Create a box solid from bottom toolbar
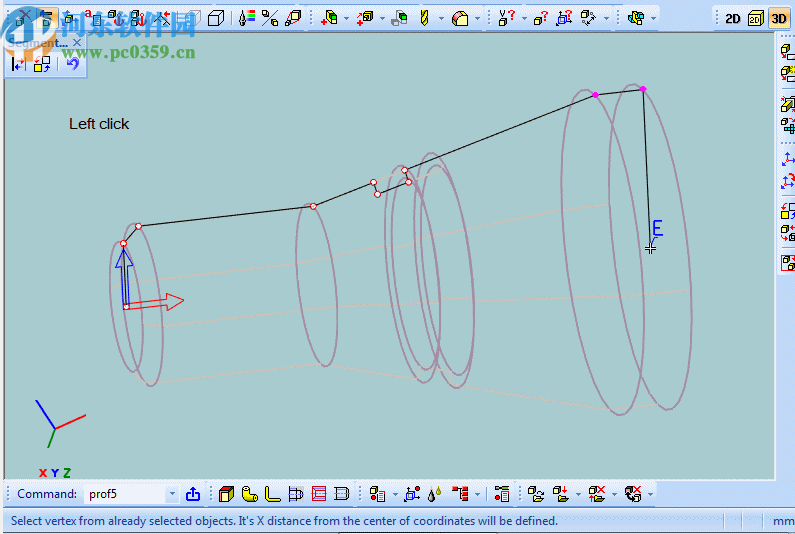Viewport: 795px width, 534px height. (226, 494)
